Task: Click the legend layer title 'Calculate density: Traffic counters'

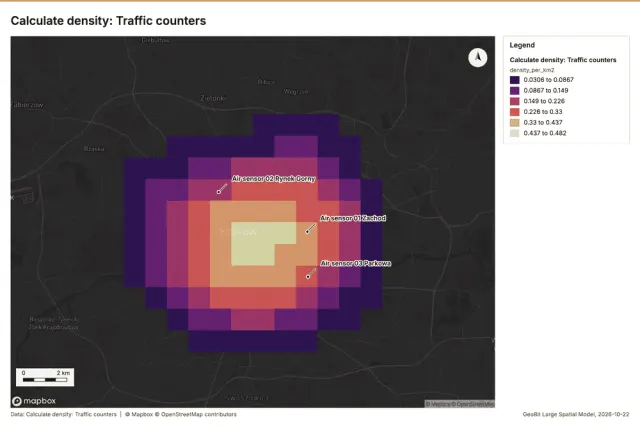Action: [x=563, y=60]
